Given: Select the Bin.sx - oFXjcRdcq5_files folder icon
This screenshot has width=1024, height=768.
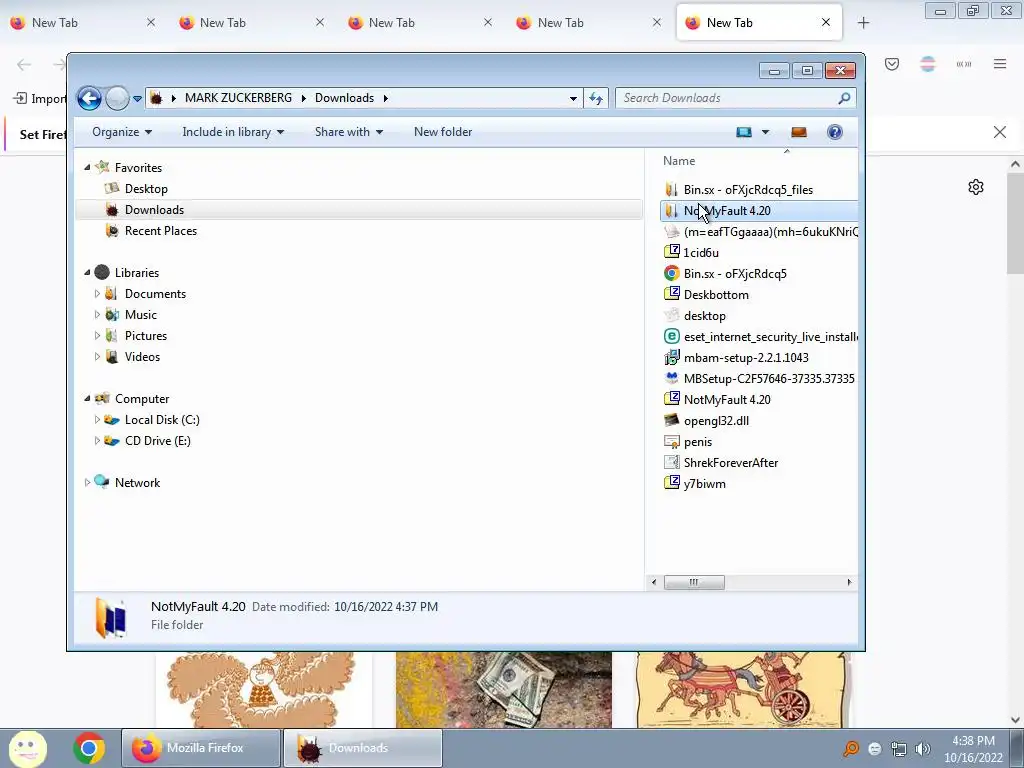Looking at the screenshot, I should click(x=671, y=189).
